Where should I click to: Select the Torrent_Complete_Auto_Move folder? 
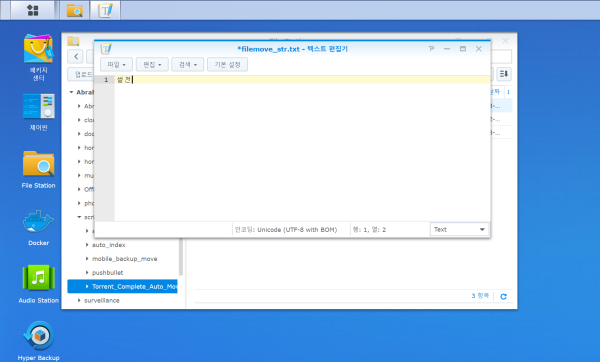click(x=122, y=286)
